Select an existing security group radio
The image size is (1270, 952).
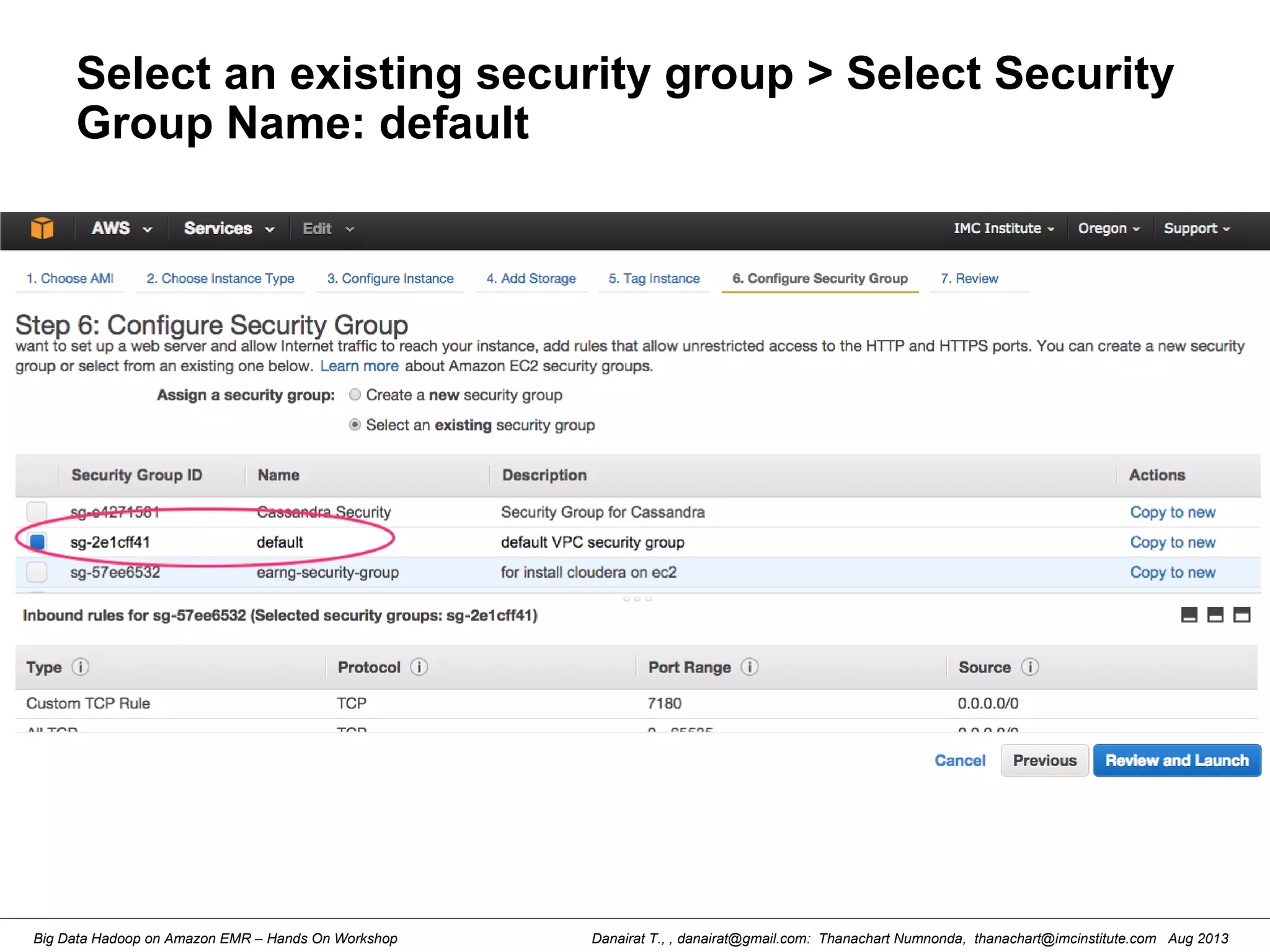click(355, 425)
